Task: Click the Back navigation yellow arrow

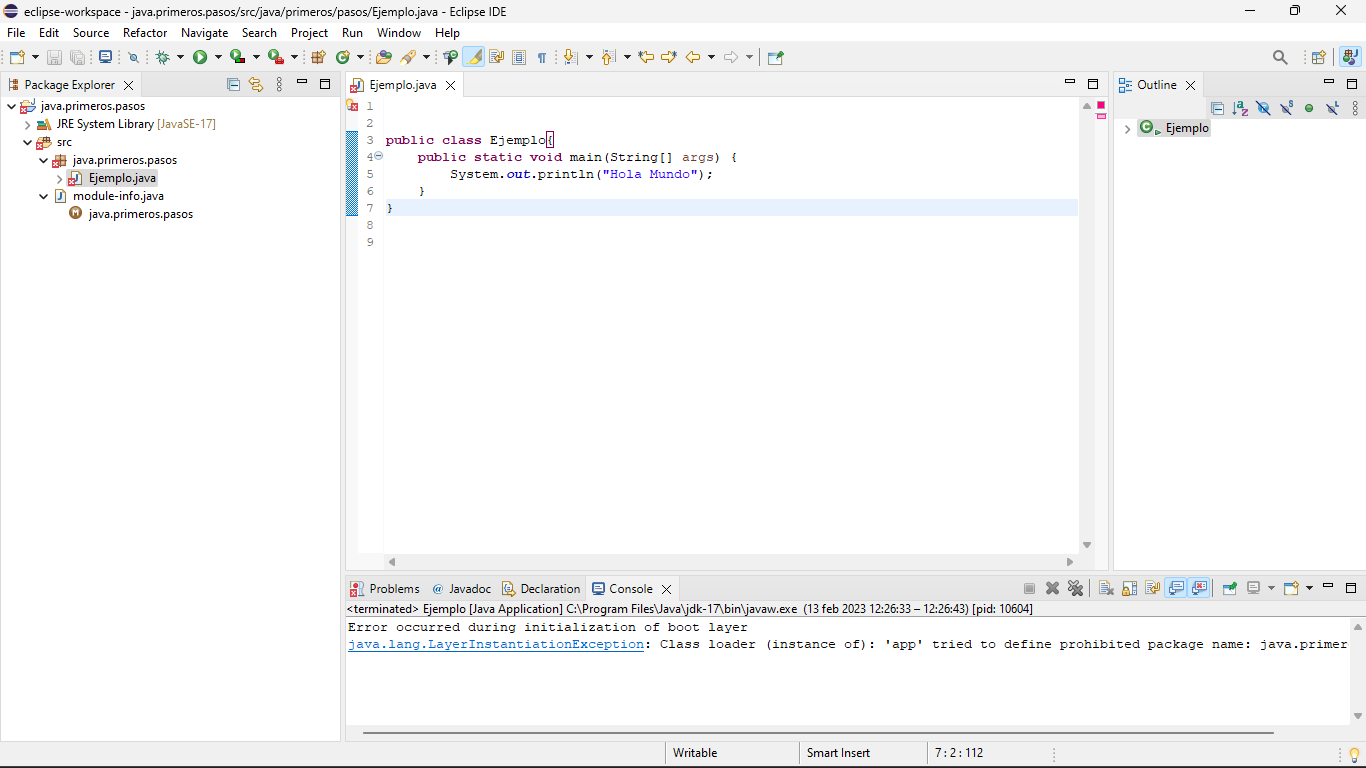Action: coord(693,58)
